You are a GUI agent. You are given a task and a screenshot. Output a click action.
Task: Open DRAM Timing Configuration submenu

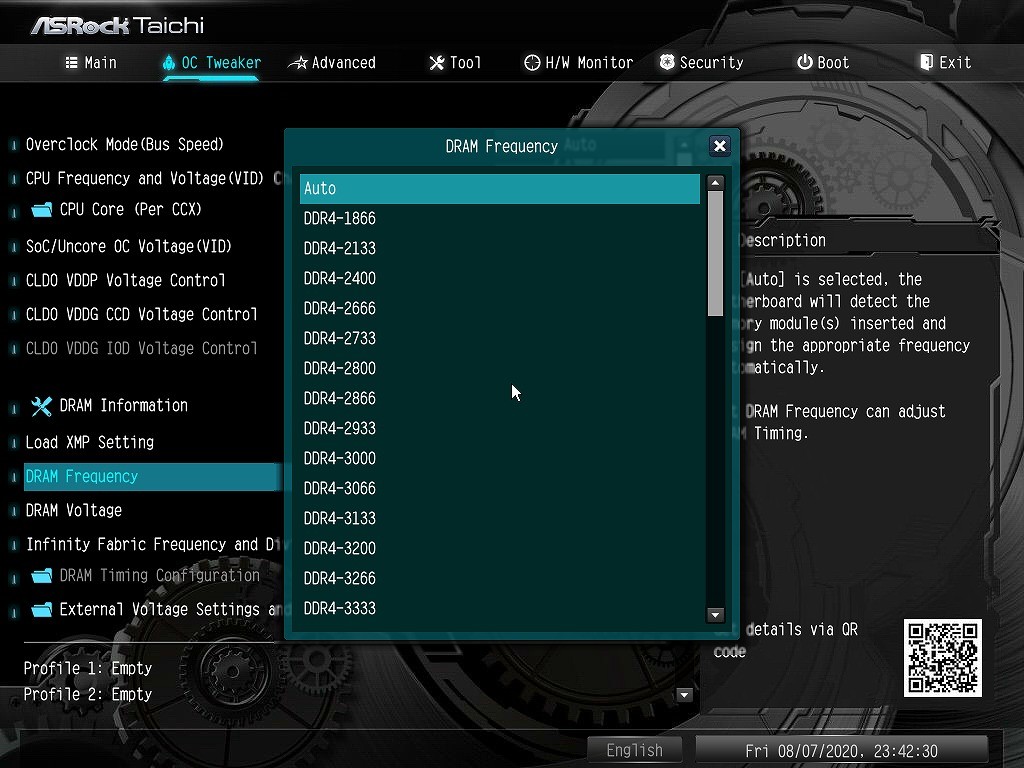[x=159, y=575]
